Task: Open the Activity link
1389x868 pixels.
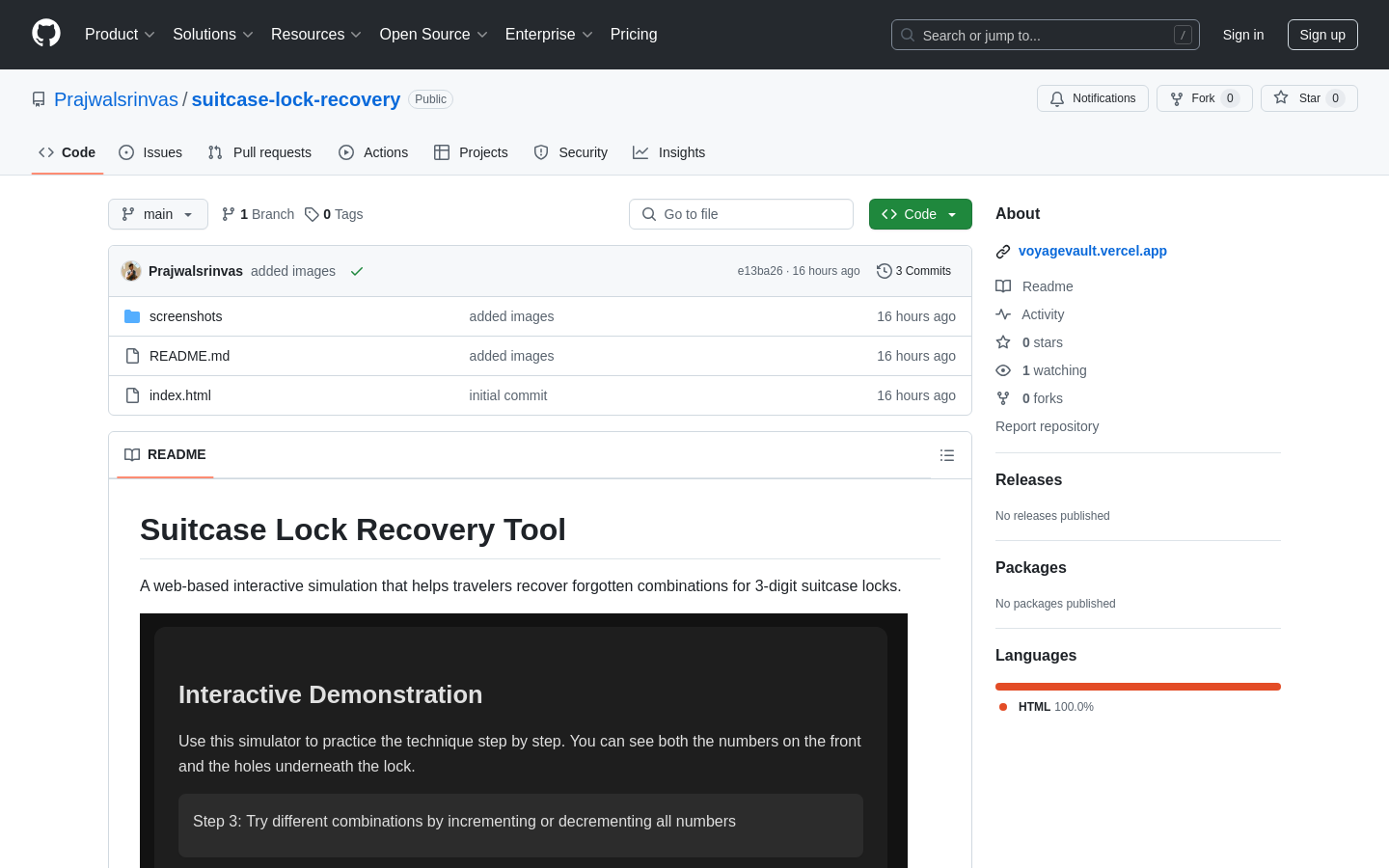Action: pos(1030,314)
